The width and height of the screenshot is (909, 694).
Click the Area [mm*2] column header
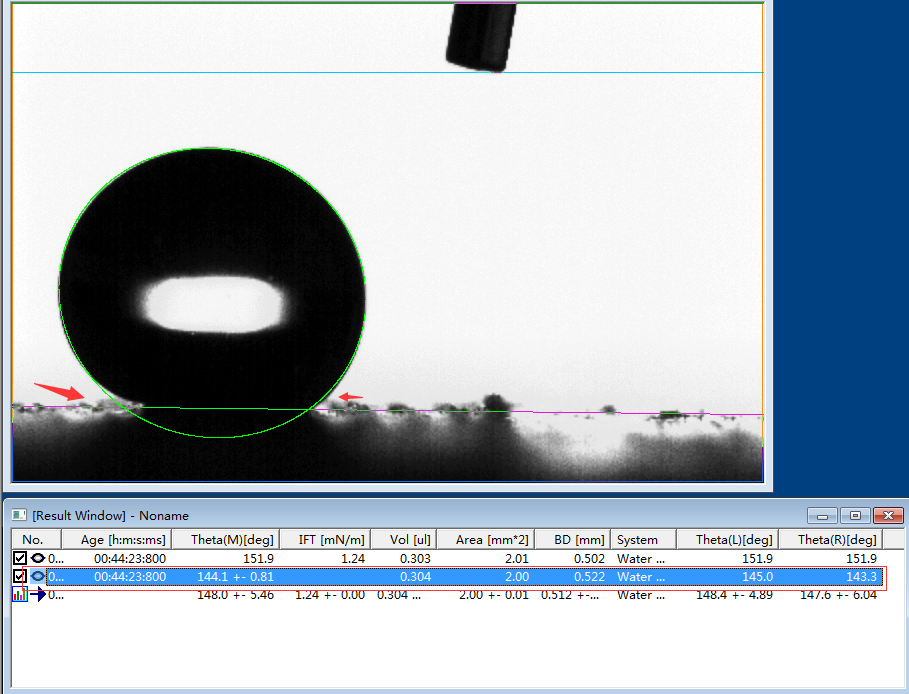point(487,539)
